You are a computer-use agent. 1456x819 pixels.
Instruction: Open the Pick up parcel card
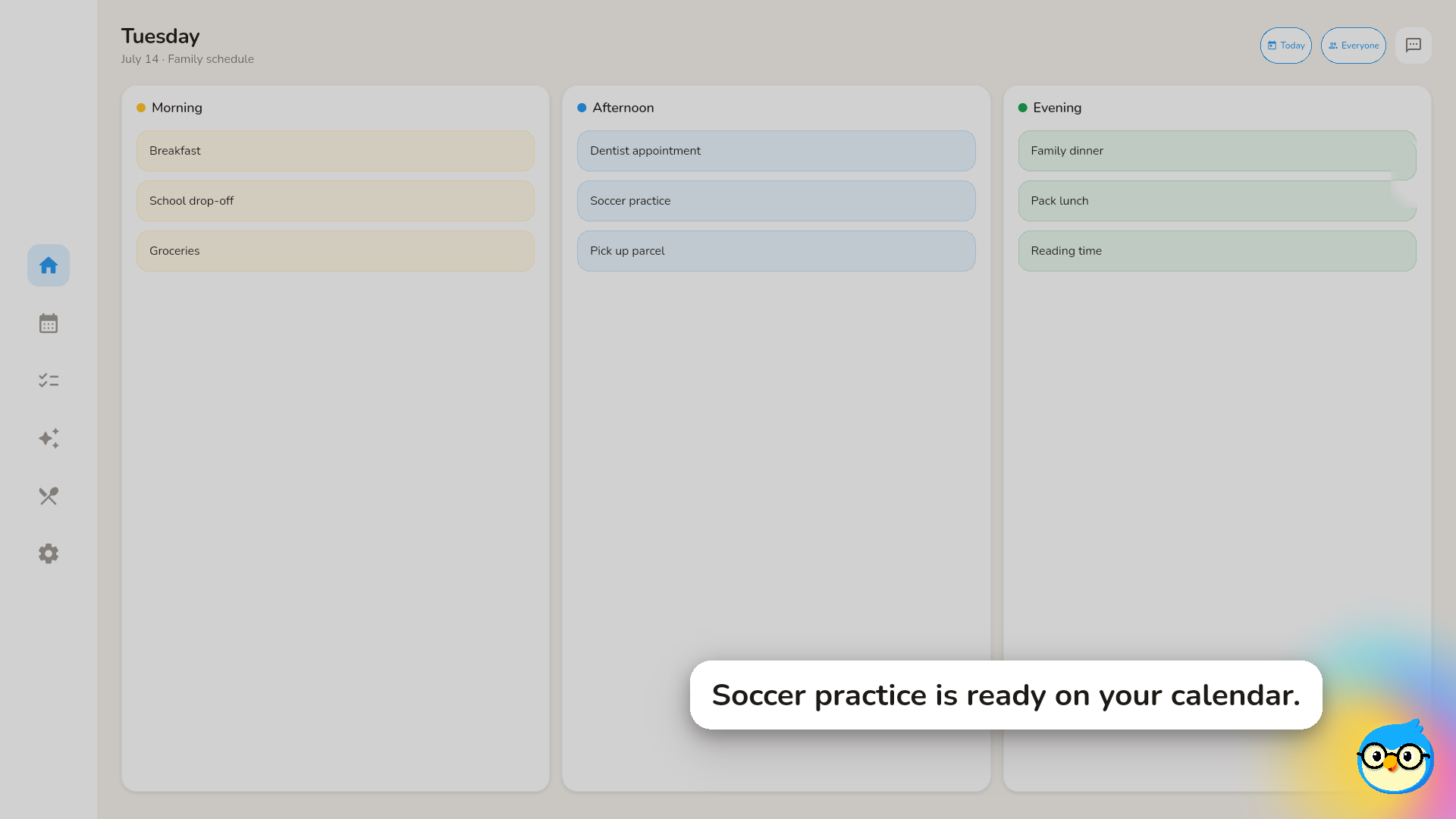777,251
